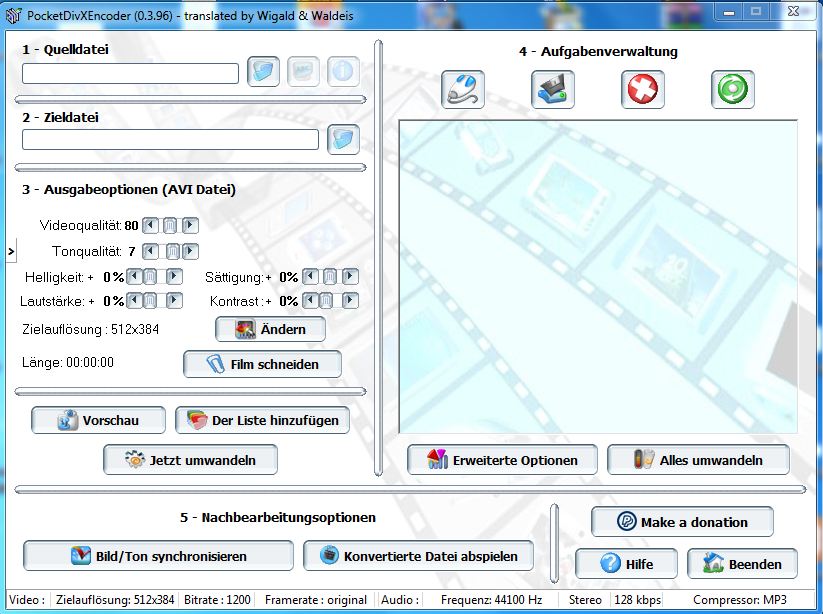Click Der Liste hinzufügen
Image resolution: width=823 pixels, height=614 pixels.
(262, 420)
